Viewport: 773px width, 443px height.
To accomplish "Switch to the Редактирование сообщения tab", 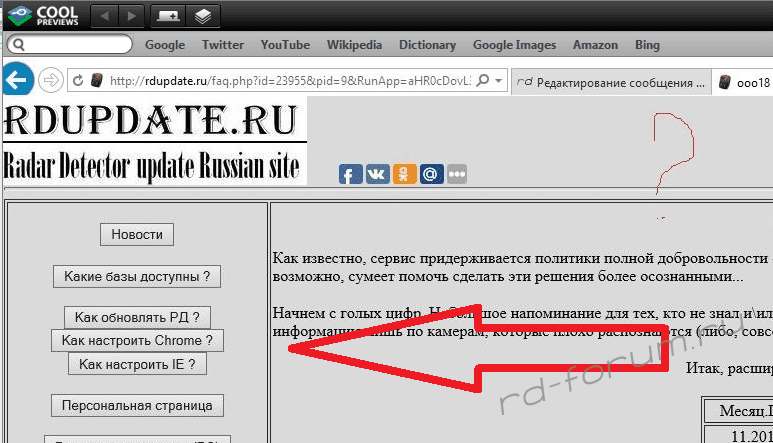I will coord(610,82).
